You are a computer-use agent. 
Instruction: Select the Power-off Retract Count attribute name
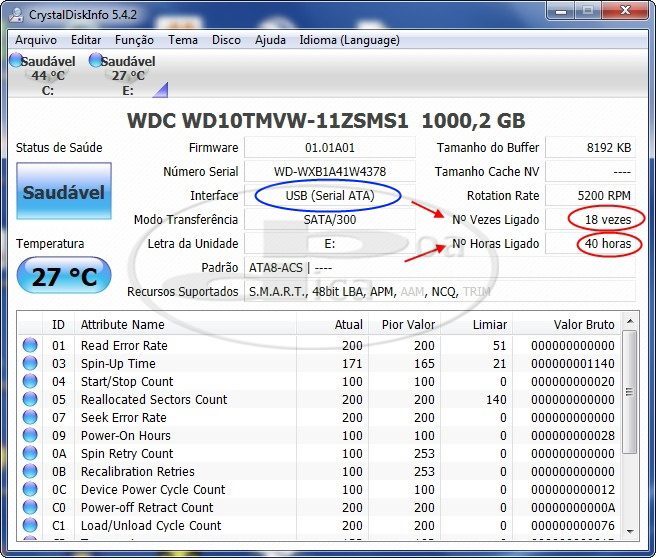(x=147, y=507)
